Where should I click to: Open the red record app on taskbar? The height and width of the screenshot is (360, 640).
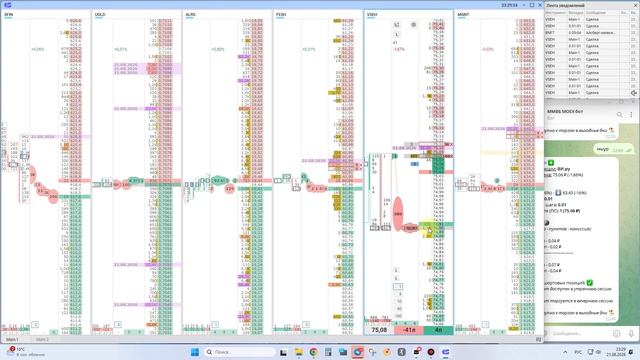point(431,352)
